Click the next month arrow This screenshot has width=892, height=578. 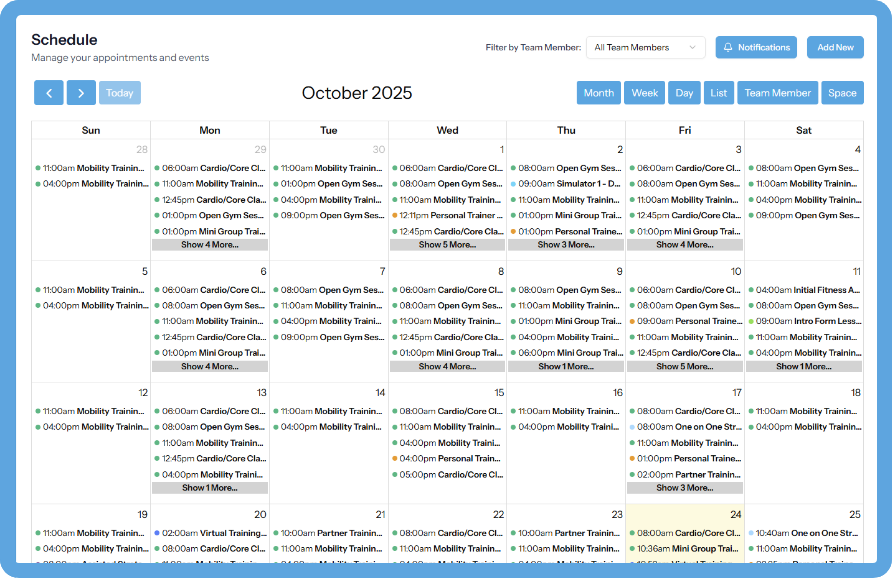coord(81,92)
